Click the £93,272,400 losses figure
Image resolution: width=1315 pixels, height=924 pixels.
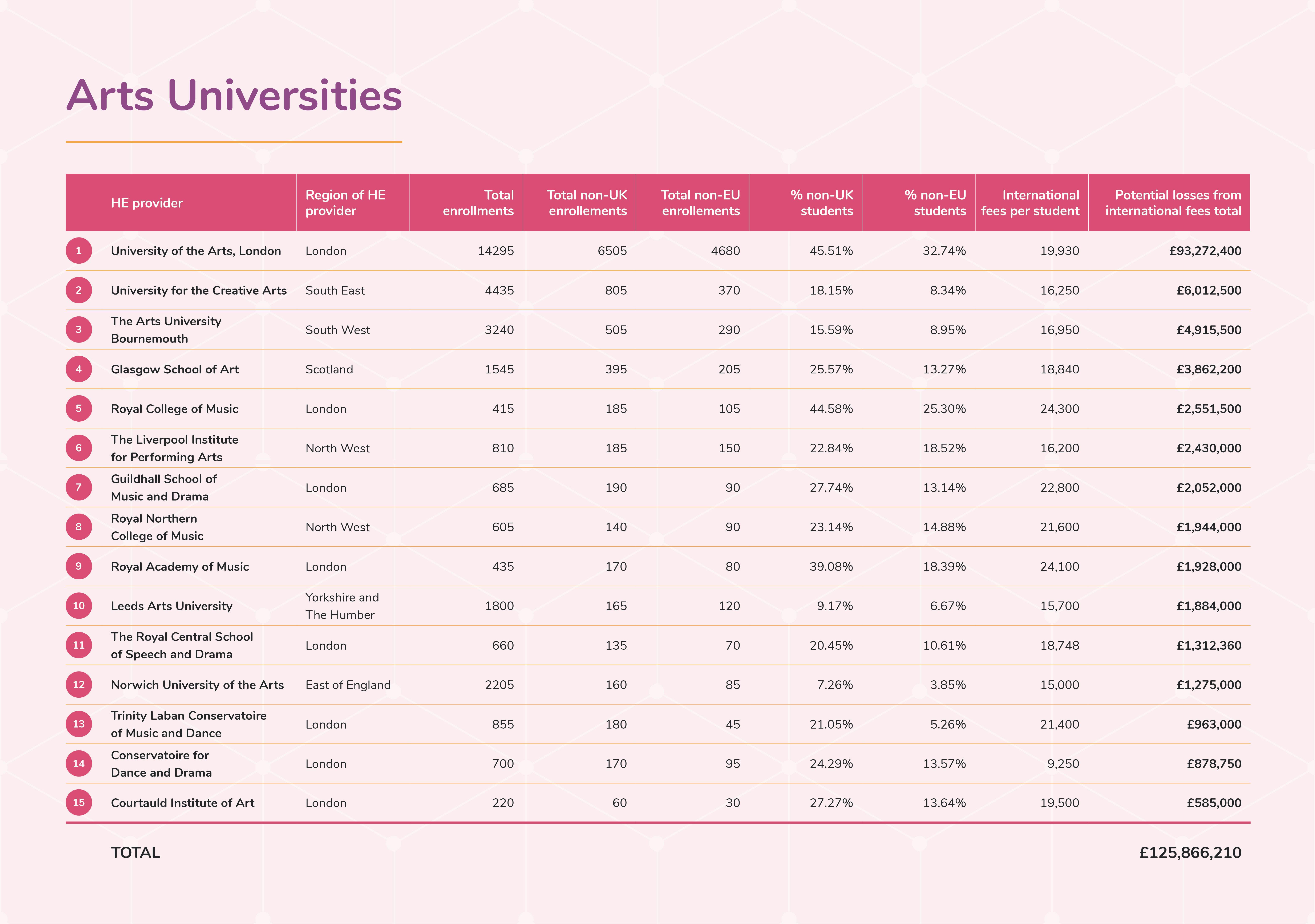coord(1205,251)
